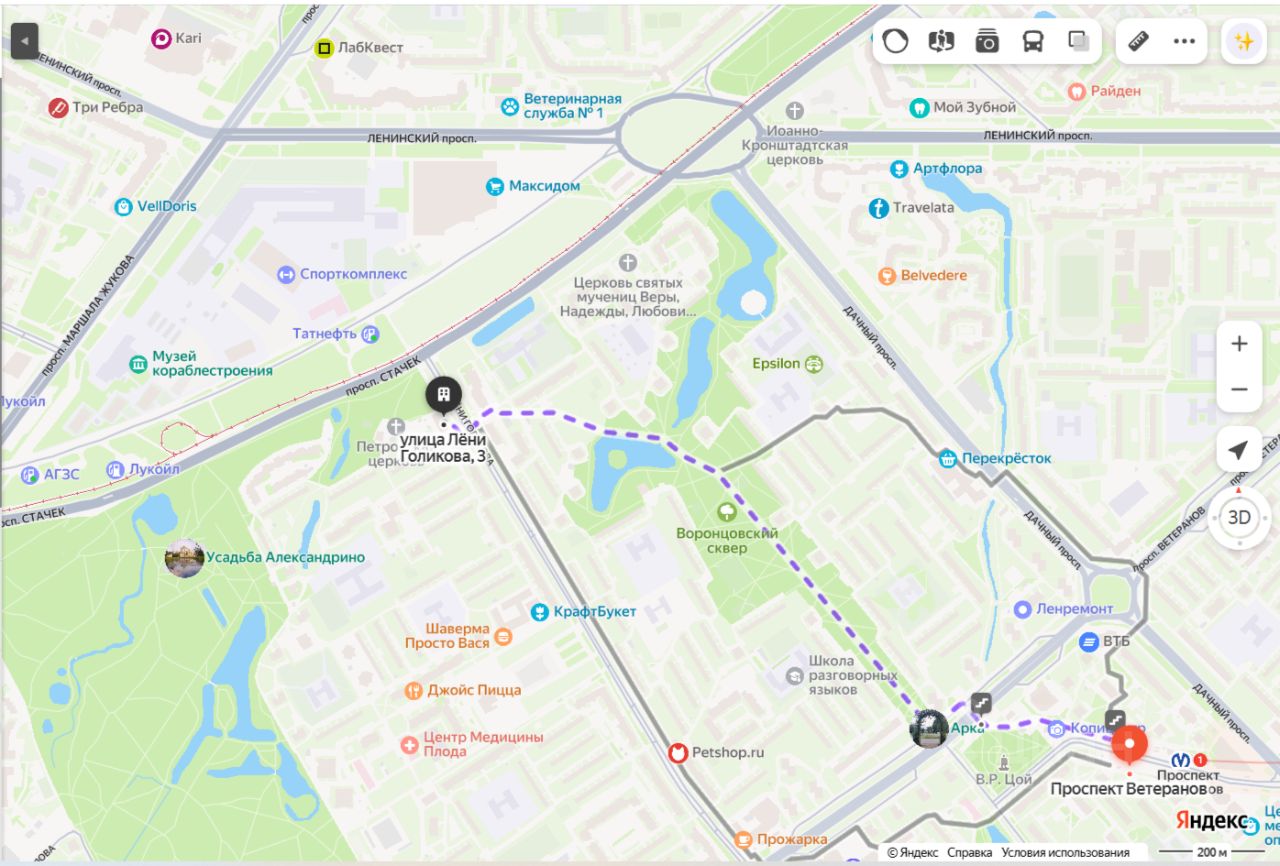Zoom out with the minus button

(1239, 389)
